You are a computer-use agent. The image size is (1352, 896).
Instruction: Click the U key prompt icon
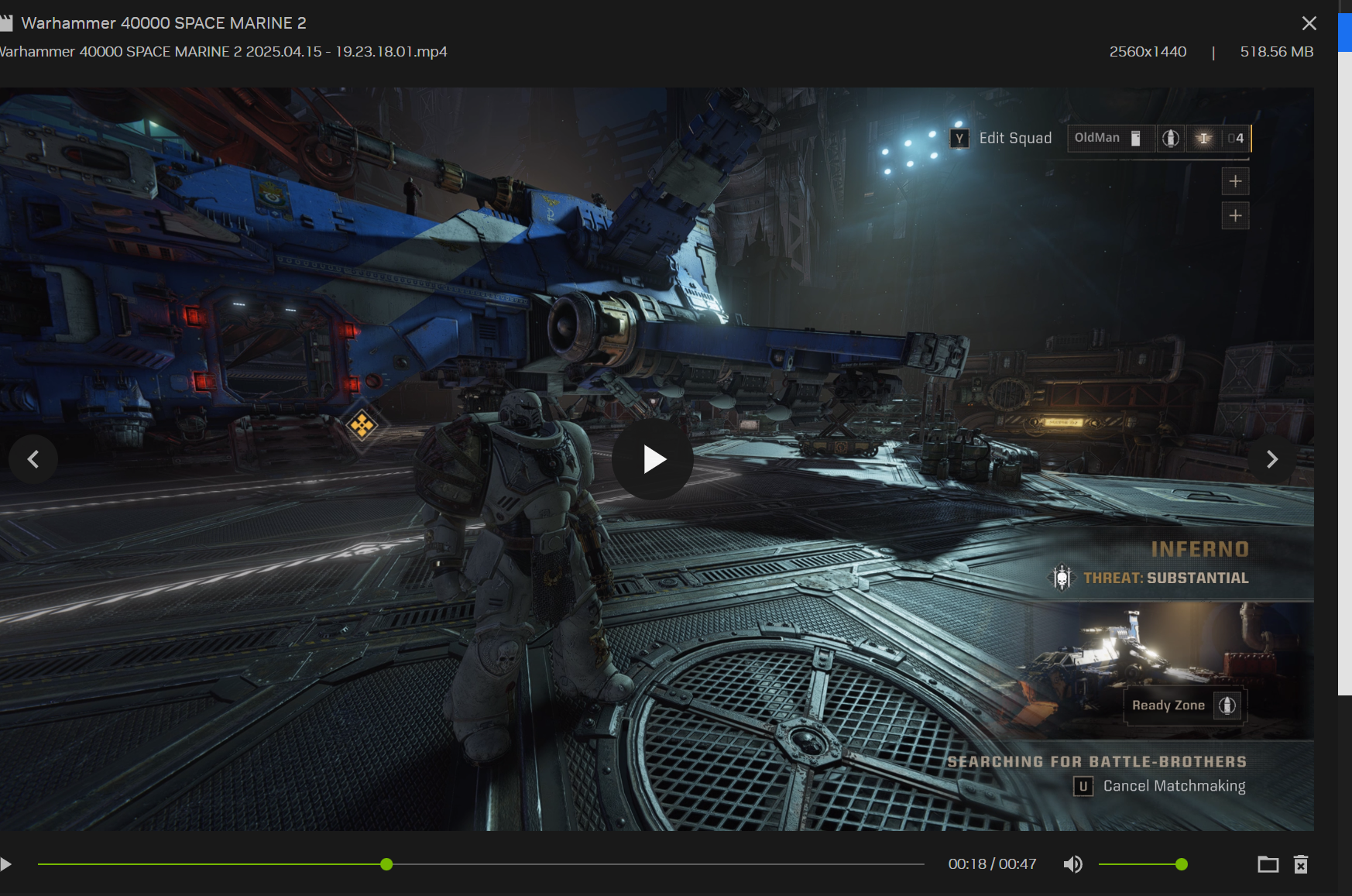(x=1083, y=787)
